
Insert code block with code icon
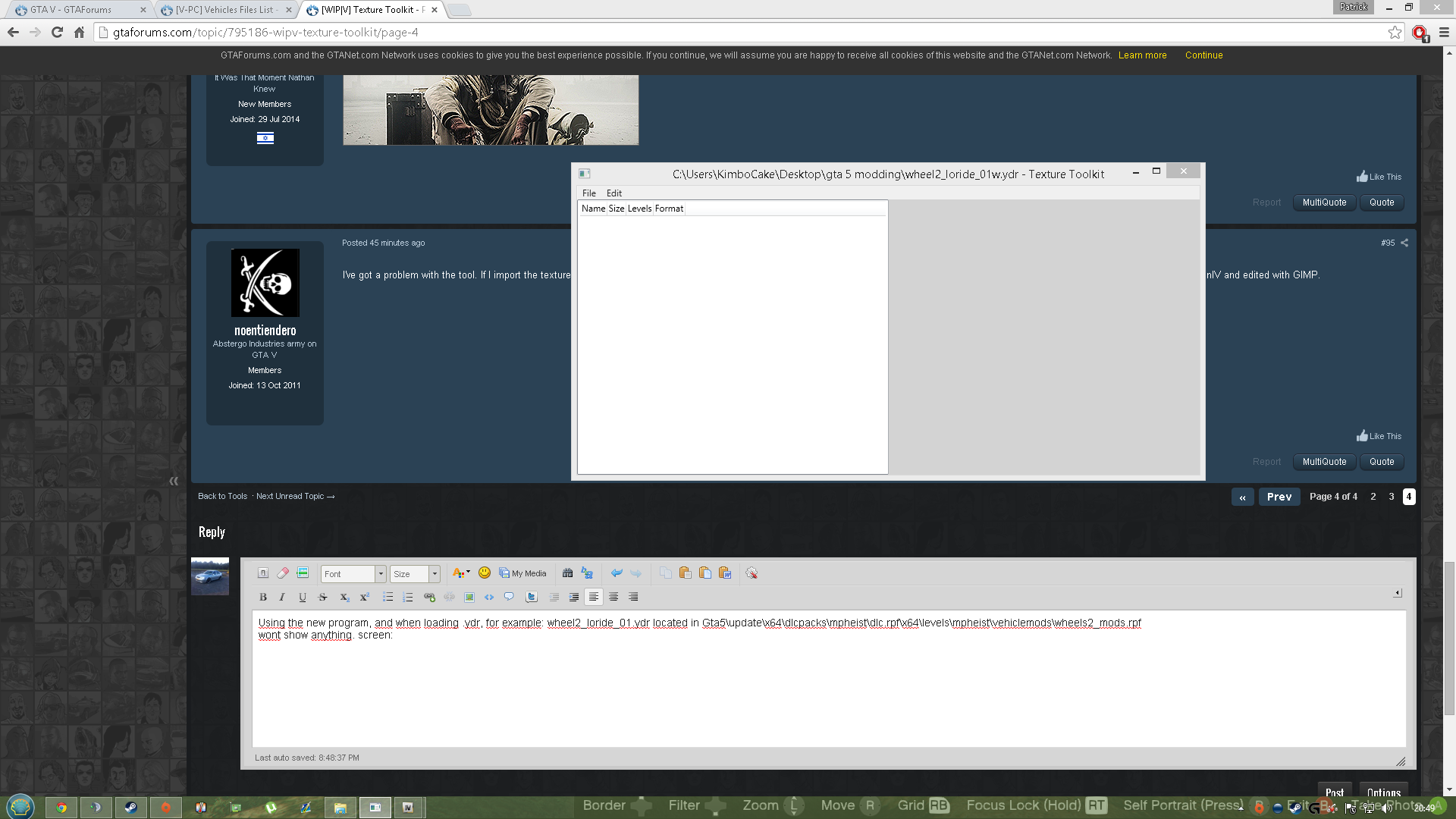[x=489, y=598]
